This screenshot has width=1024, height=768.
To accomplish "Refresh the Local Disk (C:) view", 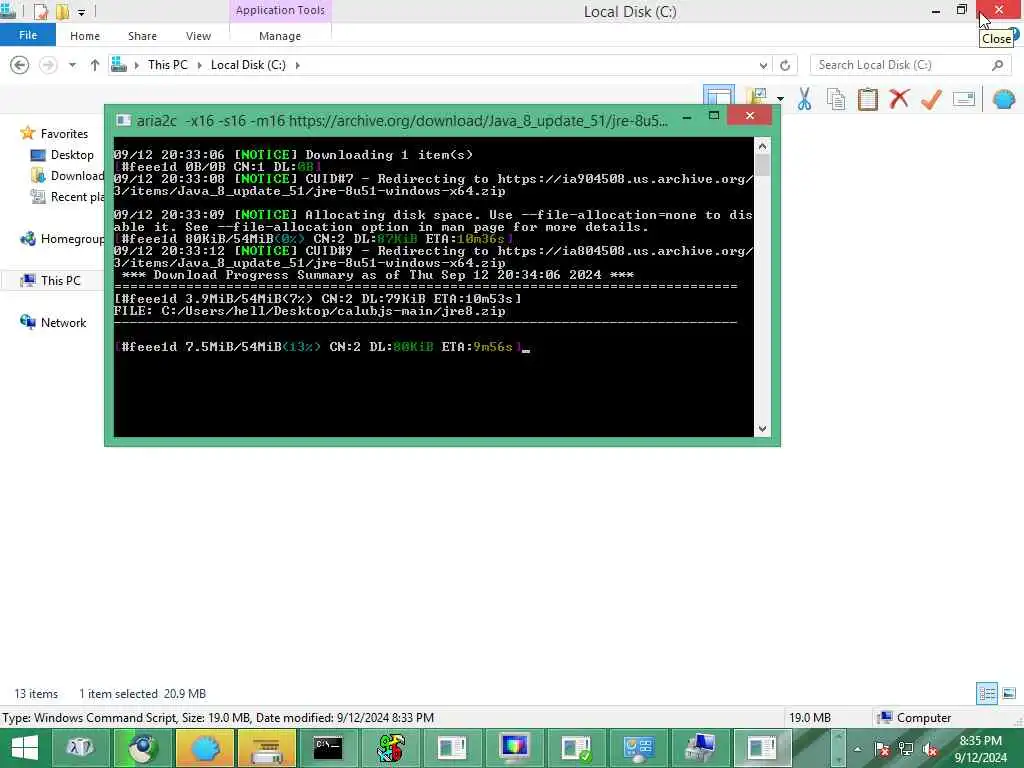I will coord(785,65).
